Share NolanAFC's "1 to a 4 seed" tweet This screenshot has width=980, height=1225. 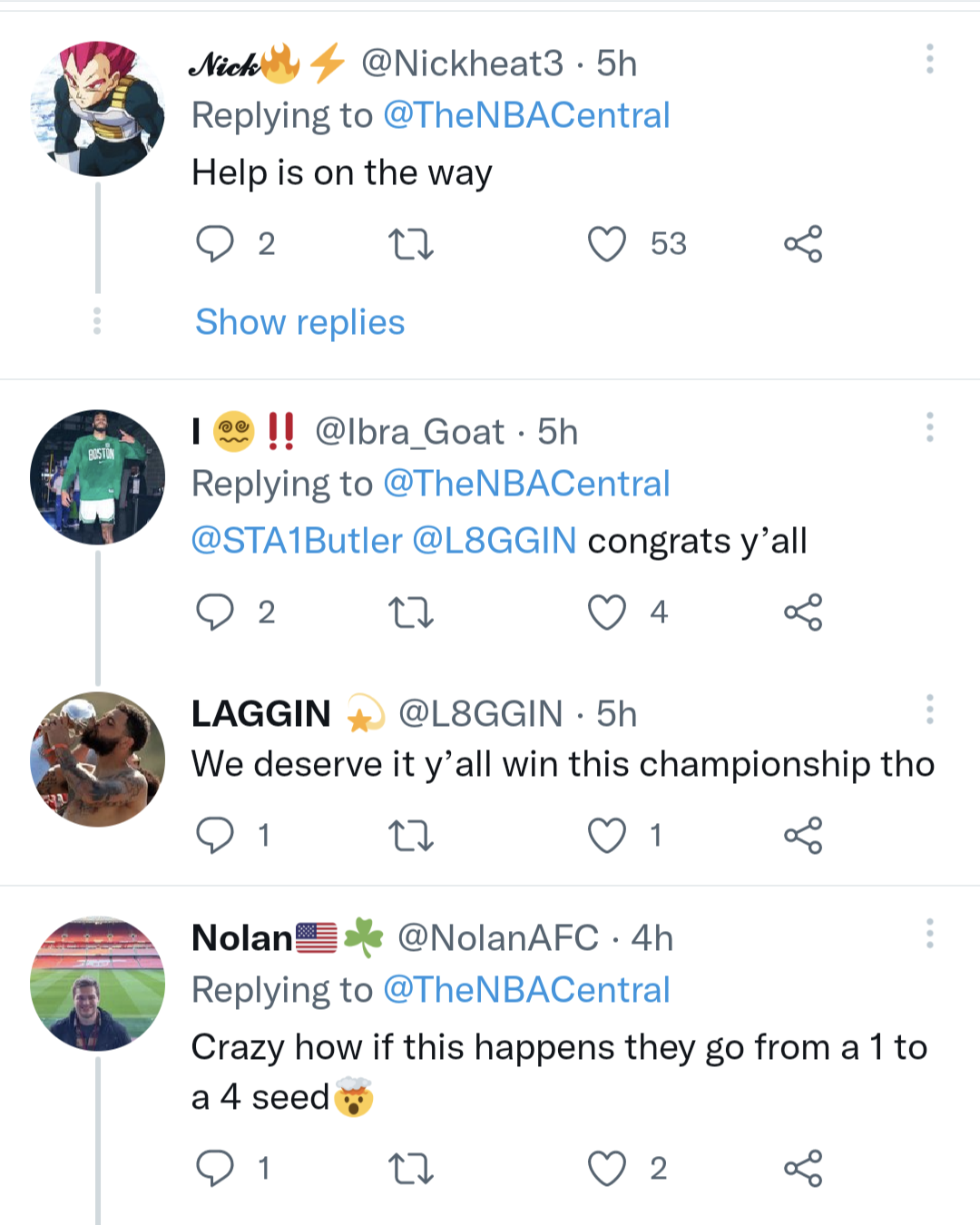(x=803, y=1168)
